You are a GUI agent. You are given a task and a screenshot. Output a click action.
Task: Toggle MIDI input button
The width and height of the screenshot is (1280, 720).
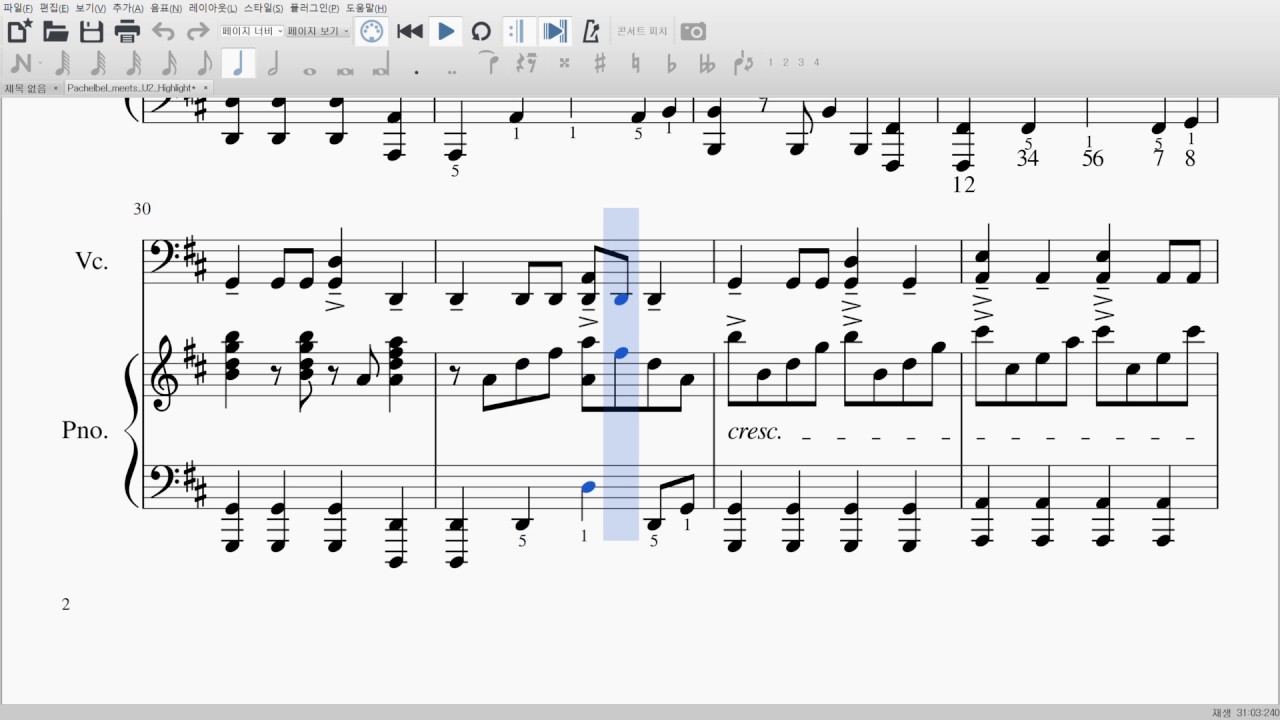click(371, 31)
